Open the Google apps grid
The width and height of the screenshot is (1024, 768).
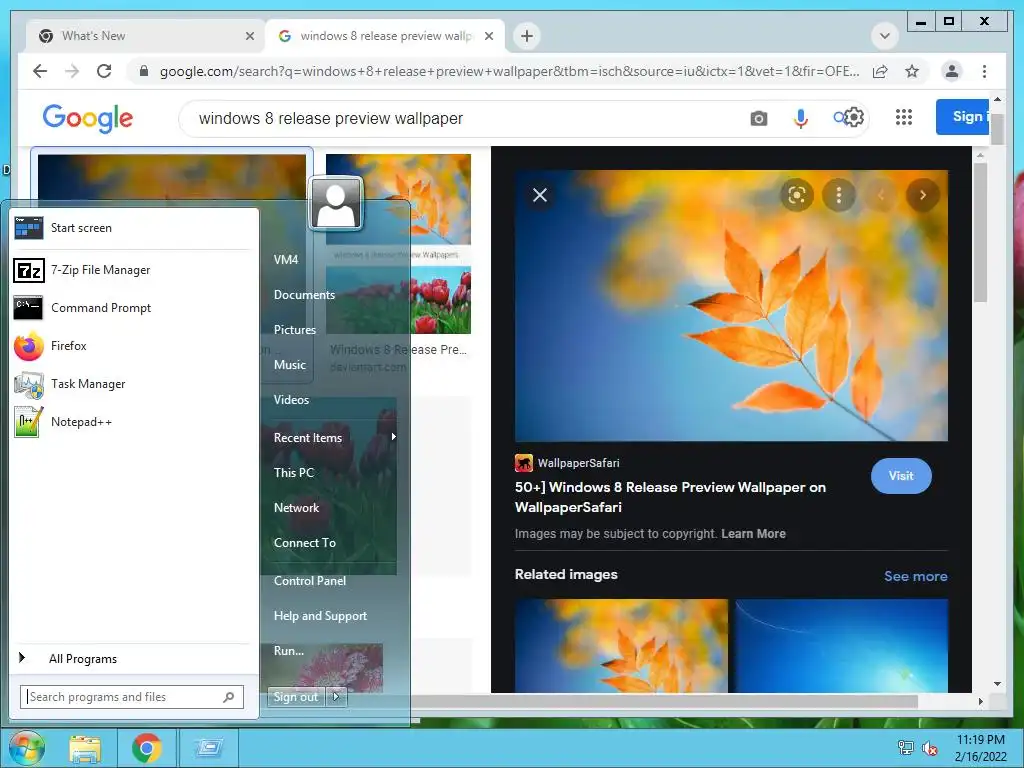(904, 117)
